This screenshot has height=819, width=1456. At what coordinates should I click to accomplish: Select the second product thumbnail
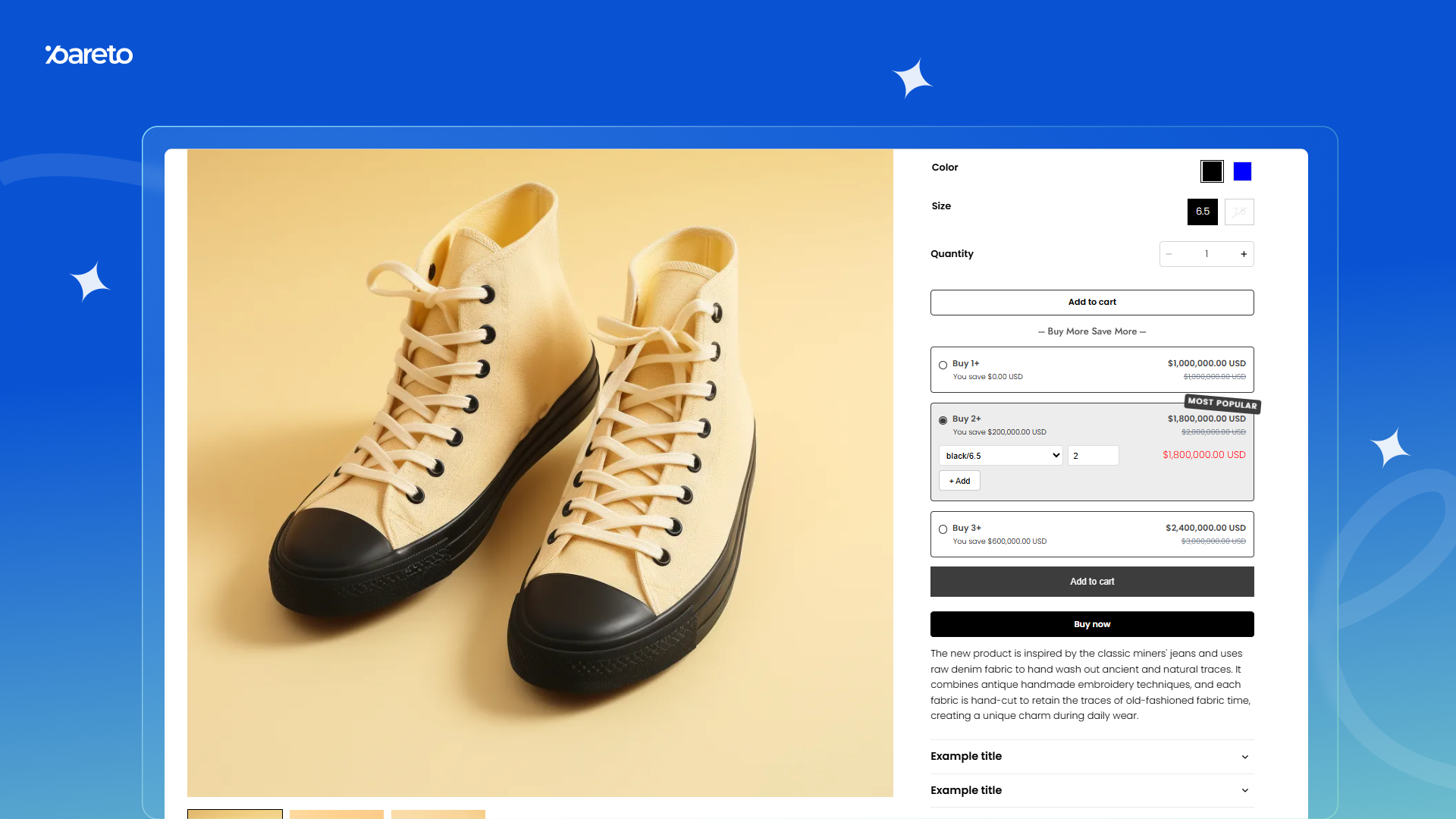click(x=337, y=814)
